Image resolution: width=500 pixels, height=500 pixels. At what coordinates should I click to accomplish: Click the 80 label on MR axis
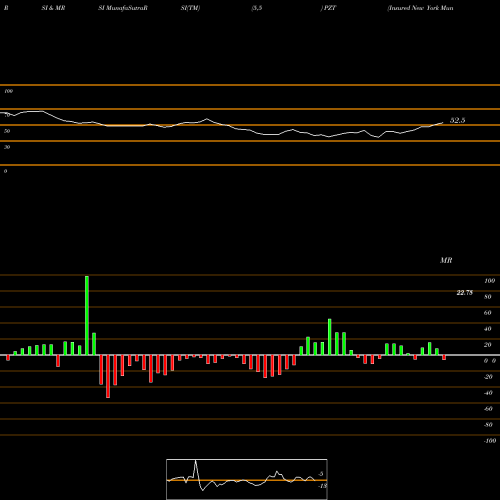[488, 297]
